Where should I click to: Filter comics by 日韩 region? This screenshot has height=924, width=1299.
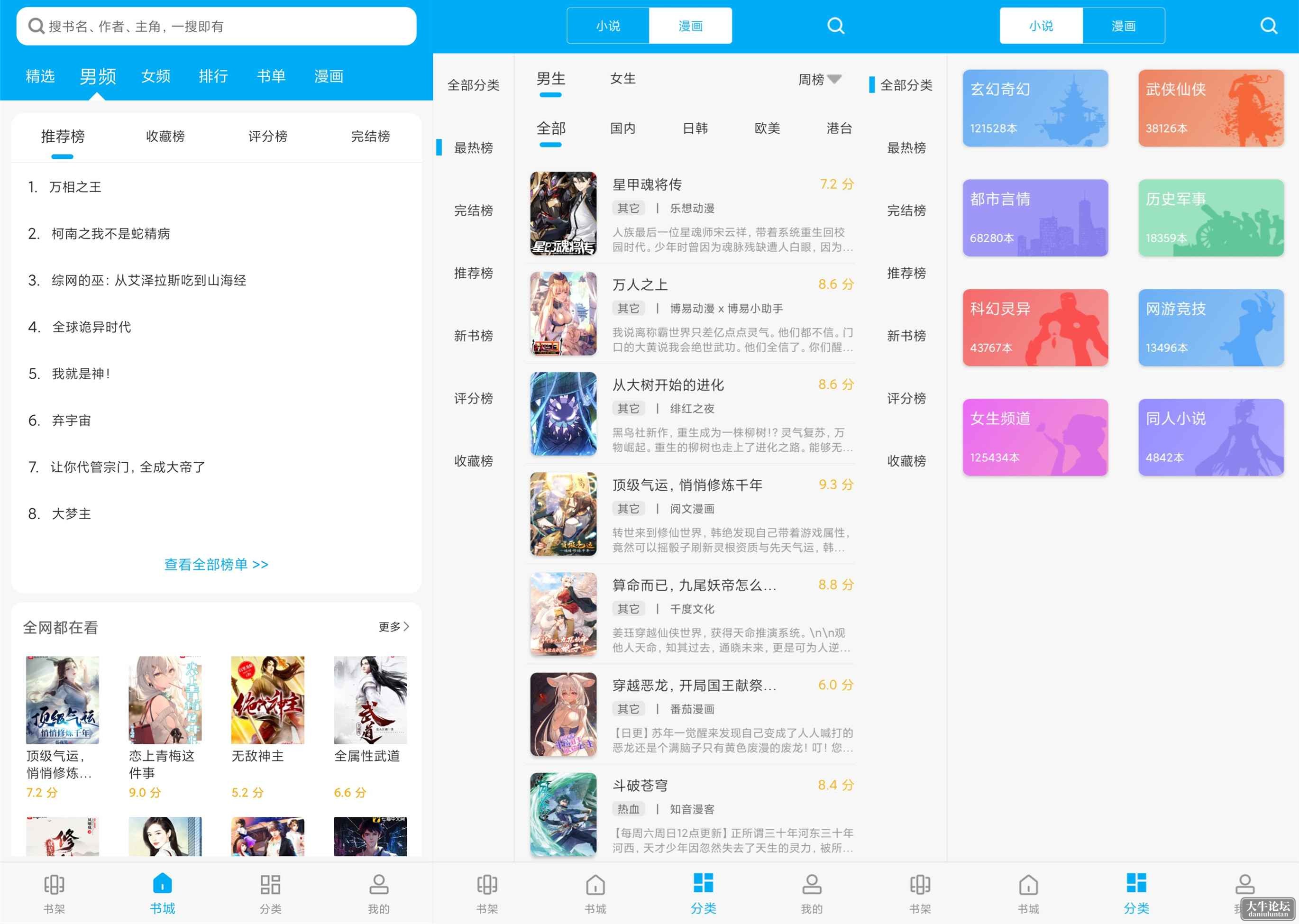click(695, 128)
